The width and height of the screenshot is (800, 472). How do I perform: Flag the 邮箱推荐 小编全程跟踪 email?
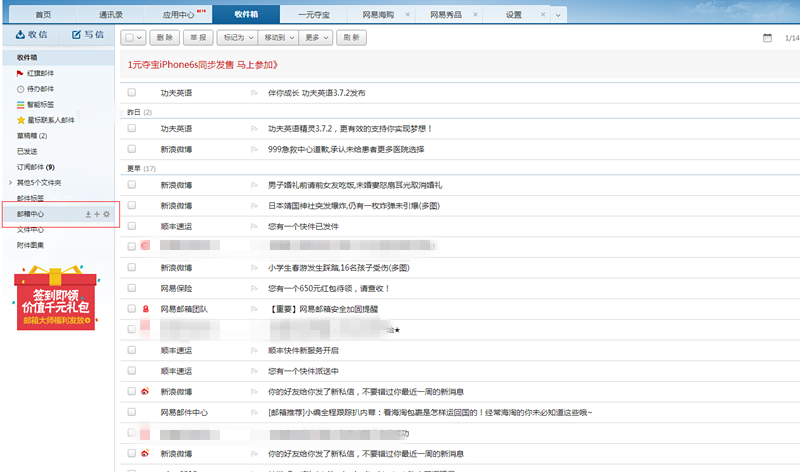[254, 413]
